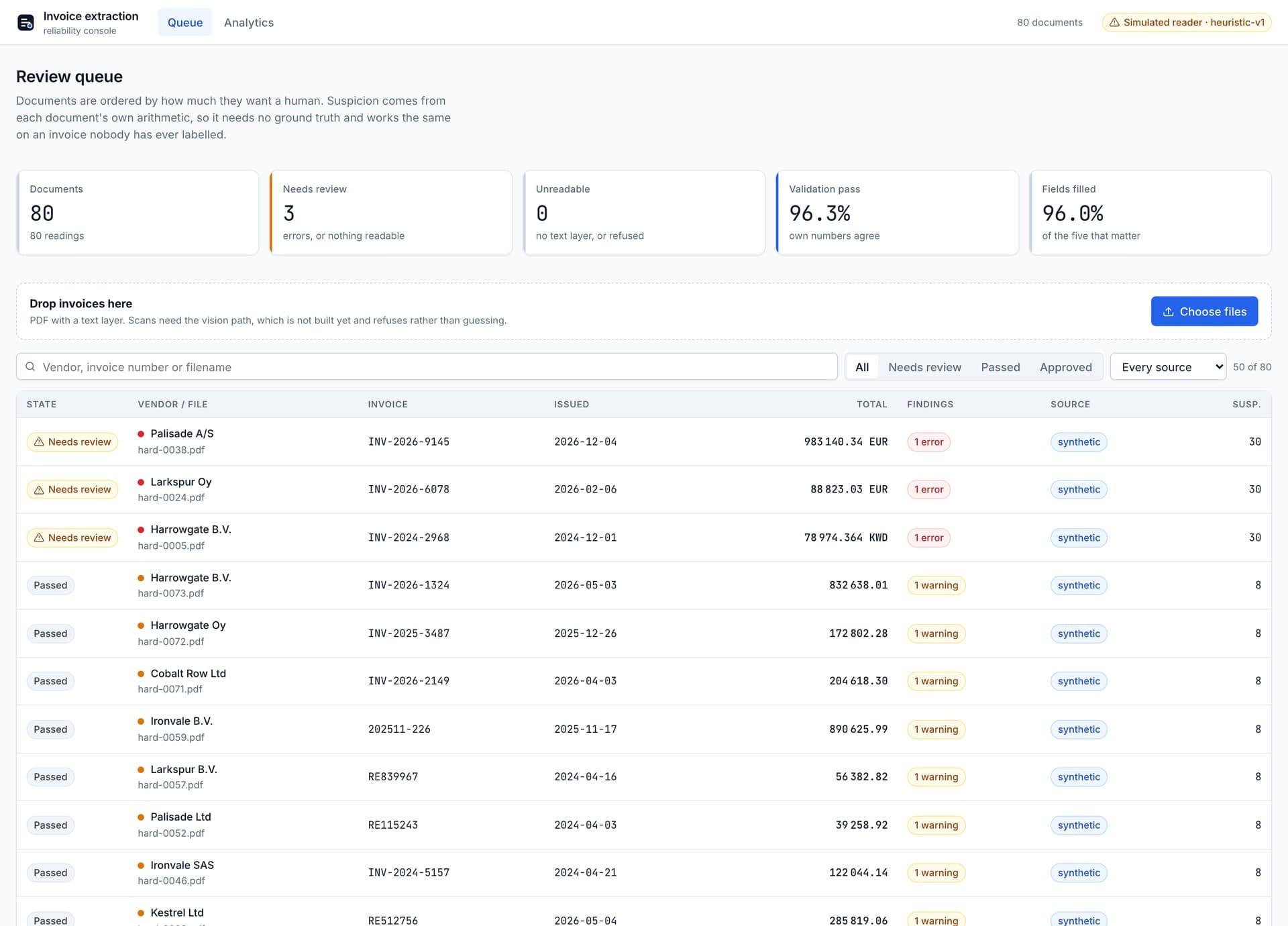Click issued date 2025-12-26
Screen dimensions: 1288x926
point(585,633)
